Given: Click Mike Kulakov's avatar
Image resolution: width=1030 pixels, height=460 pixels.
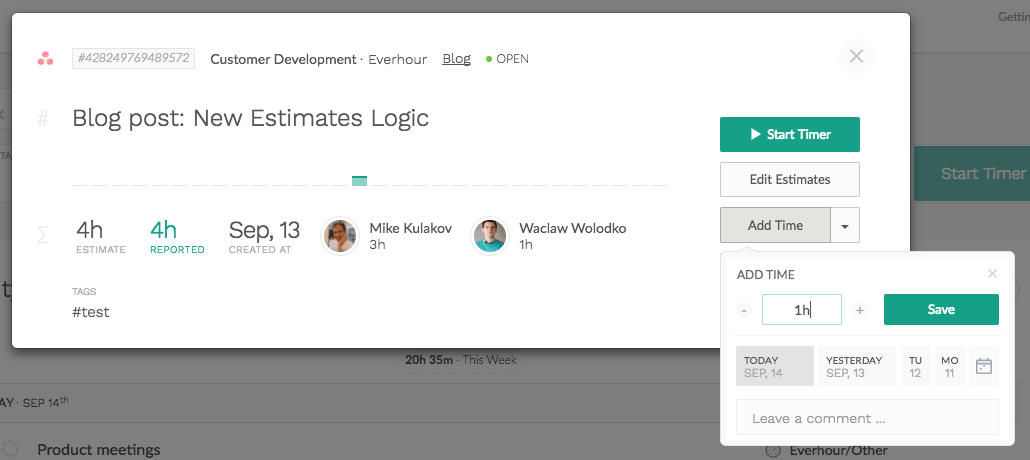Looking at the screenshot, I should (340, 236).
